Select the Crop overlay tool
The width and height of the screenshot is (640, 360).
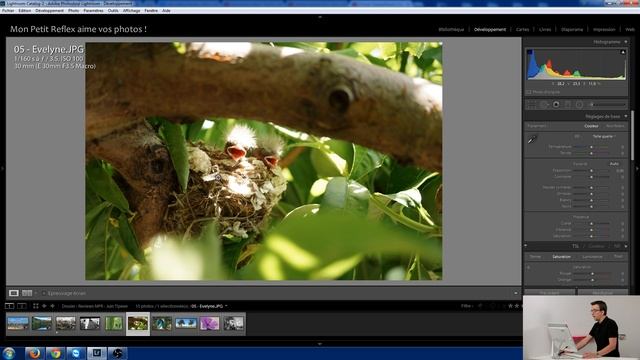click(531, 105)
